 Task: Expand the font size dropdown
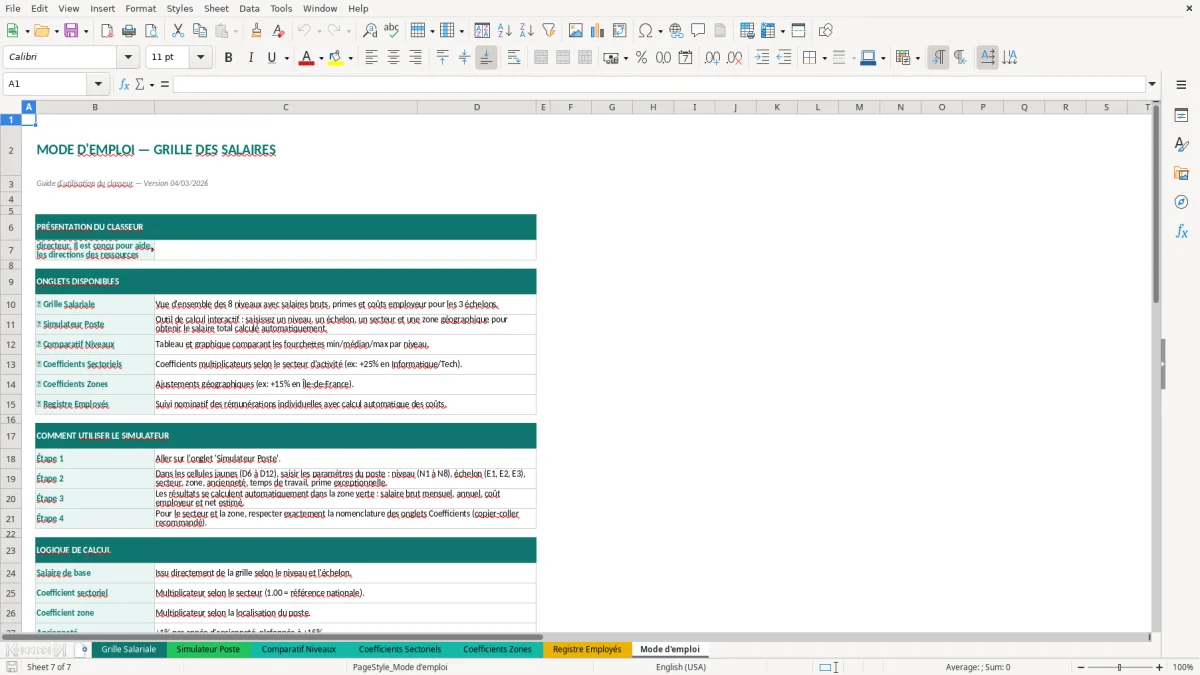point(201,58)
